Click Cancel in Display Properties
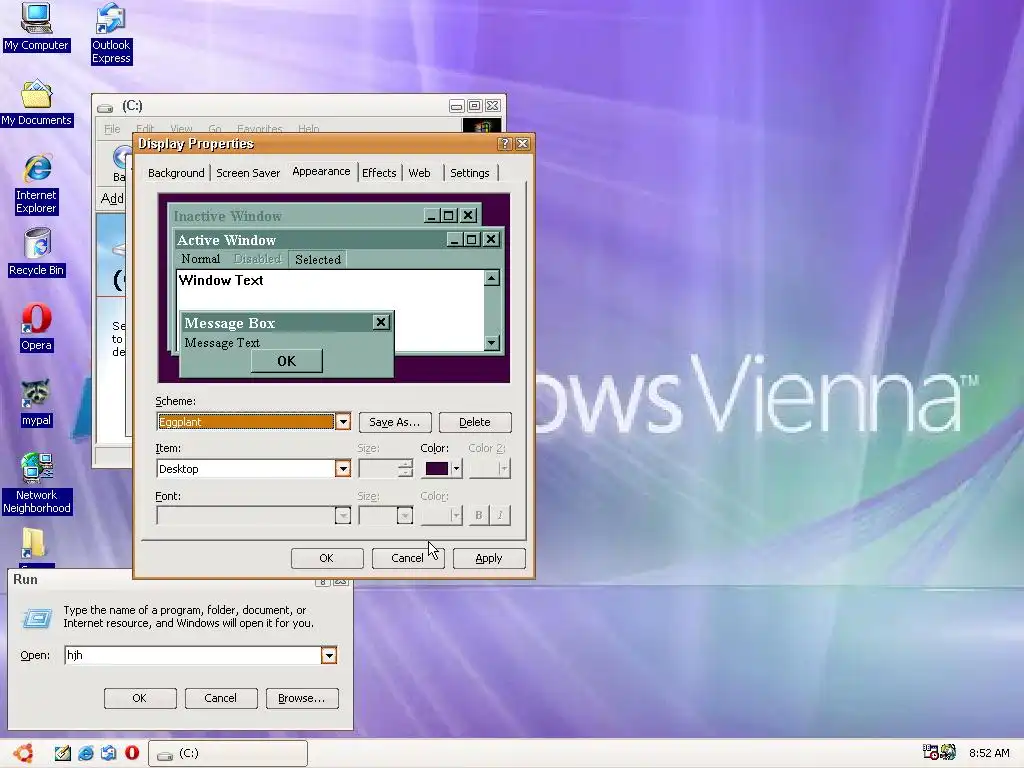 click(408, 558)
